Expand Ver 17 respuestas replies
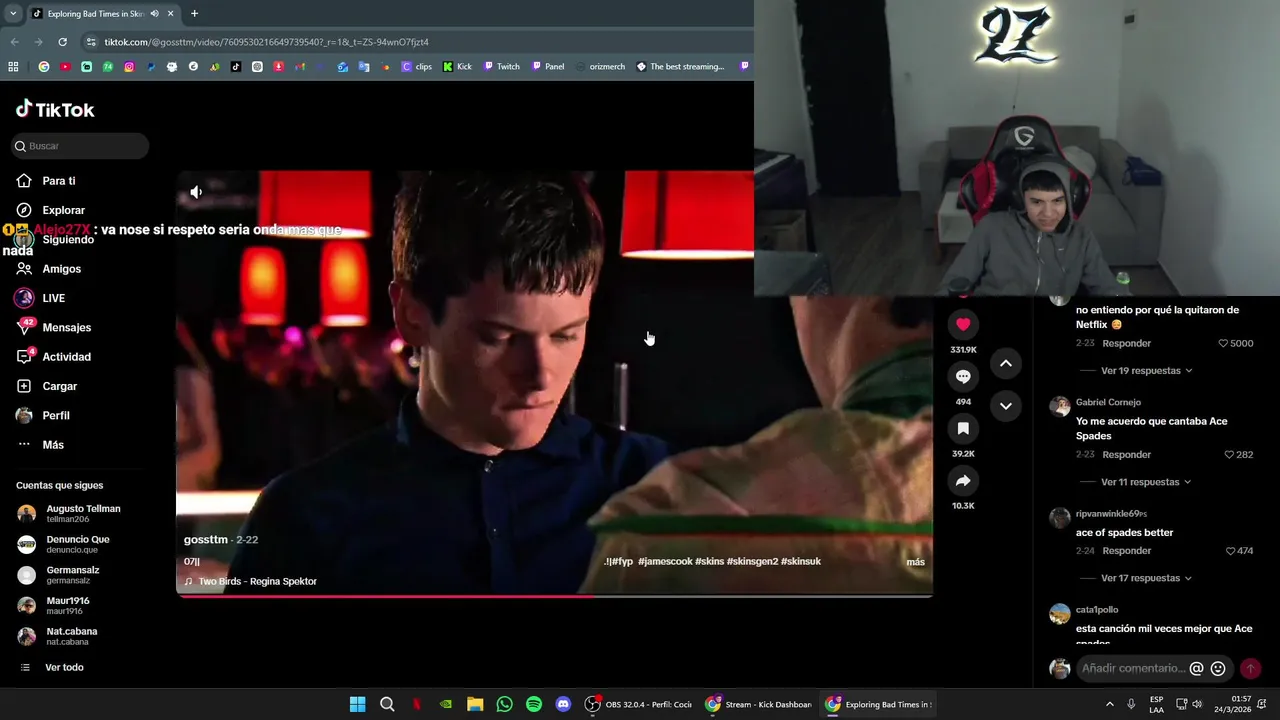Image resolution: width=1280 pixels, height=720 pixels. tap(1146, 578)
